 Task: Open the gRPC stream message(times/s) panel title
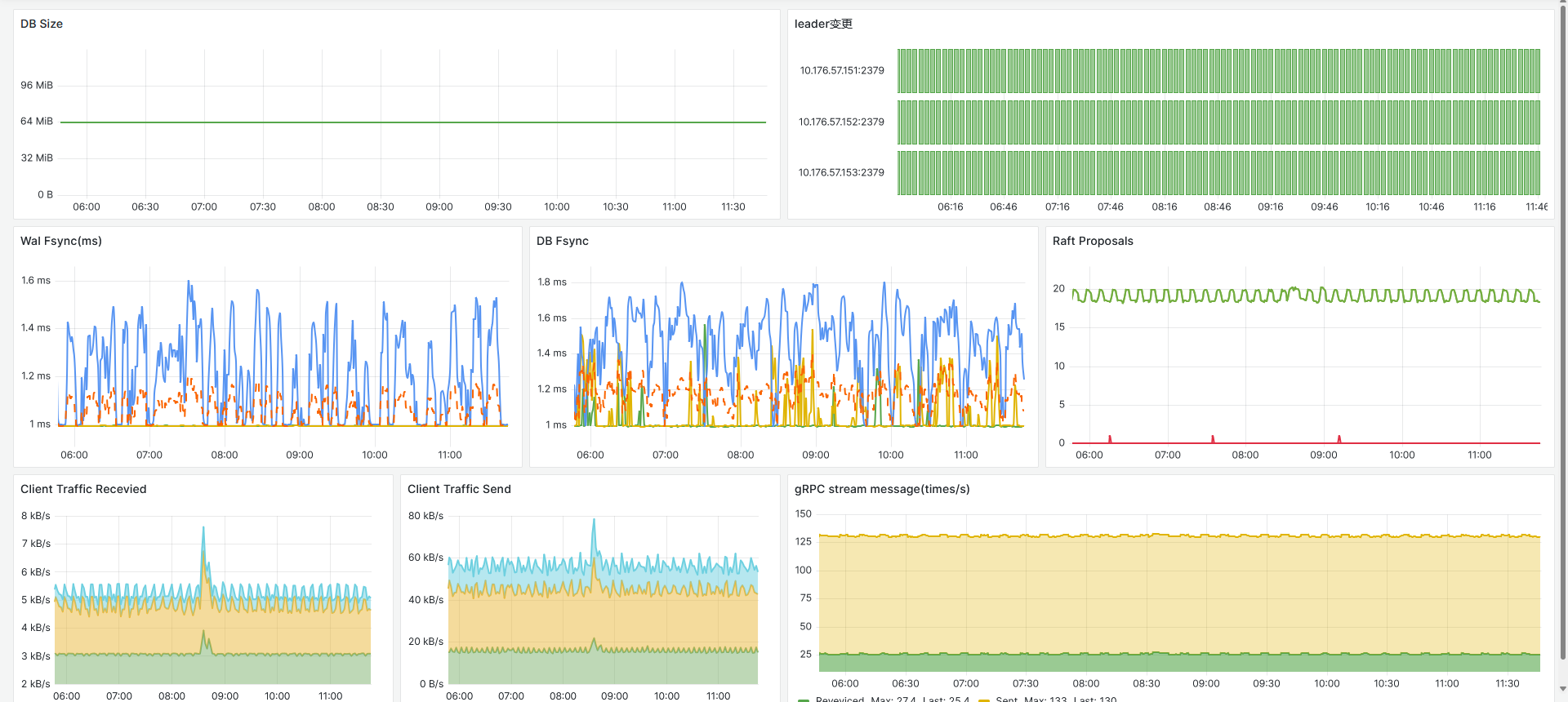click(x=882, y=489)
